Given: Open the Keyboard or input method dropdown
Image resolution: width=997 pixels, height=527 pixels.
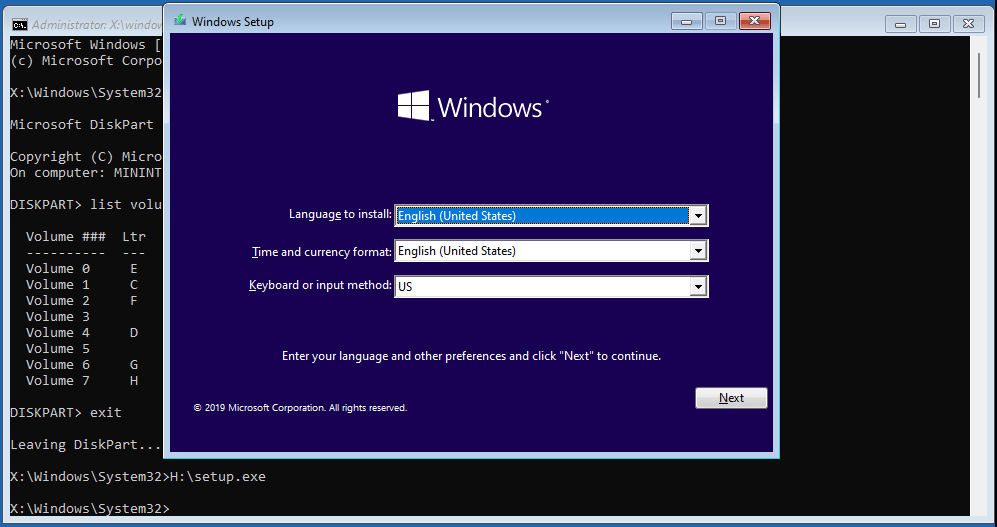Looking at the screenshot, I should point(698,287).
